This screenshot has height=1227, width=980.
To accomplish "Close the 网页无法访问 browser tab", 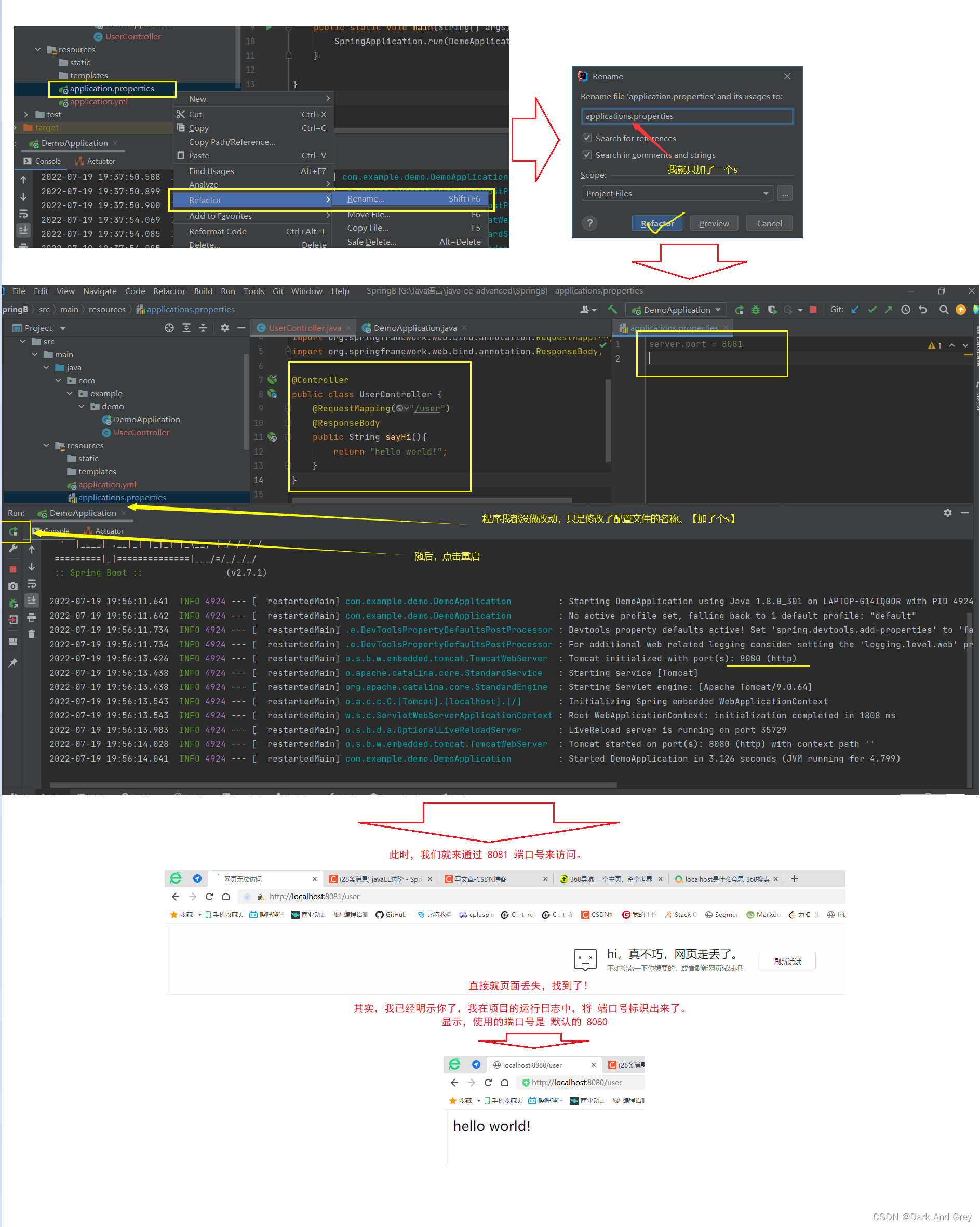I will (x=314, y=879).
